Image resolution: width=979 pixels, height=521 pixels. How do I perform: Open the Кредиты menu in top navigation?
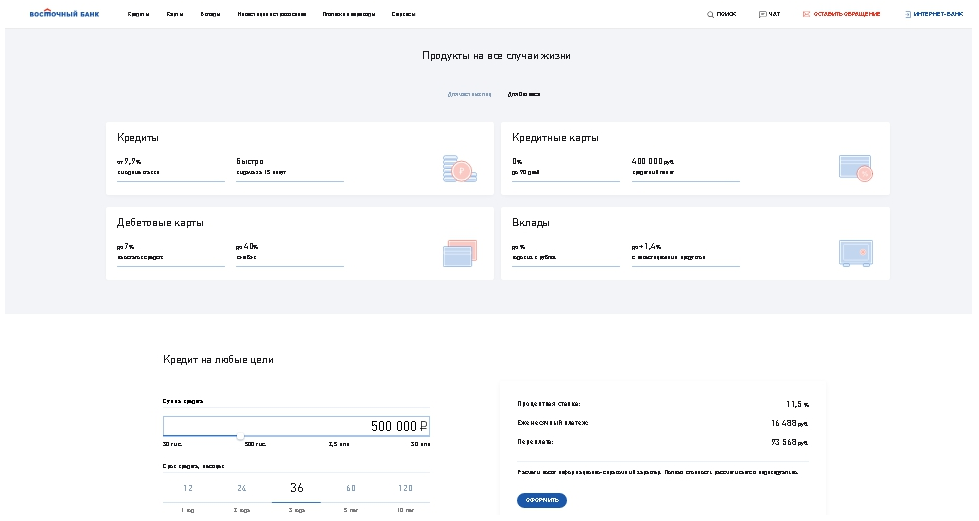[x=138, y=15]
